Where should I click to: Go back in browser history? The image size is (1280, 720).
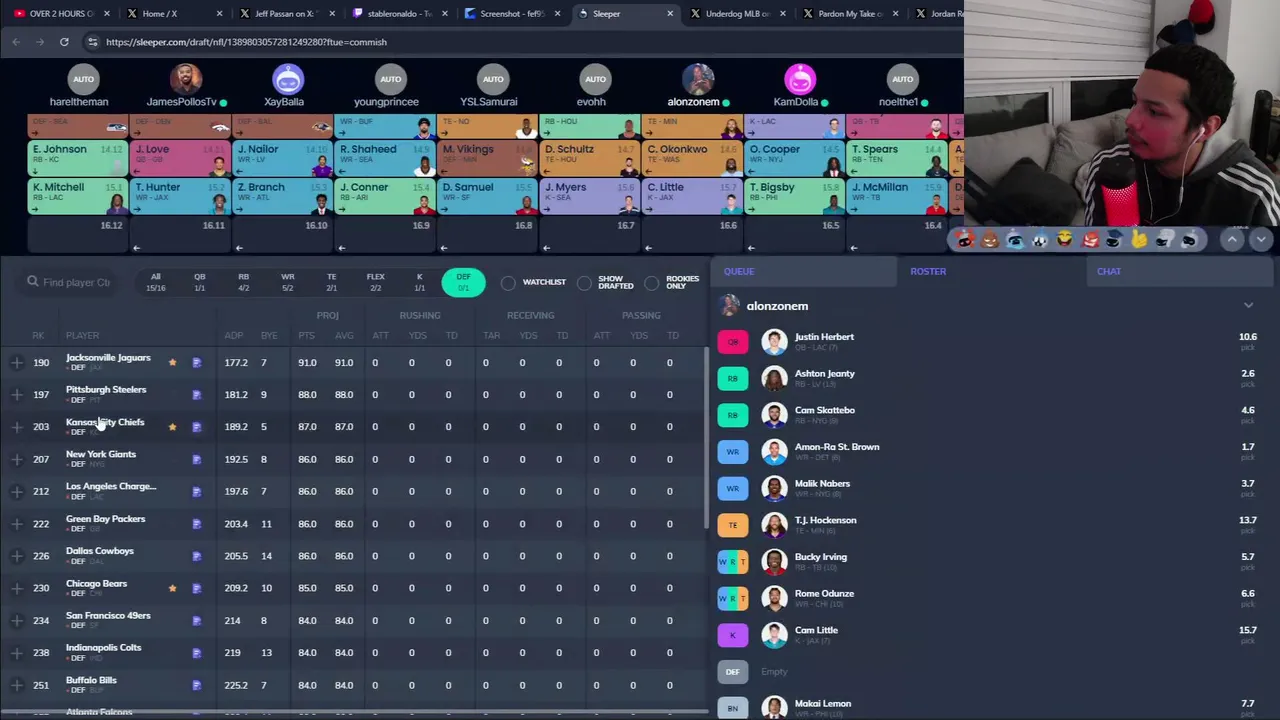pyautogui.click(x=16, y=42)
